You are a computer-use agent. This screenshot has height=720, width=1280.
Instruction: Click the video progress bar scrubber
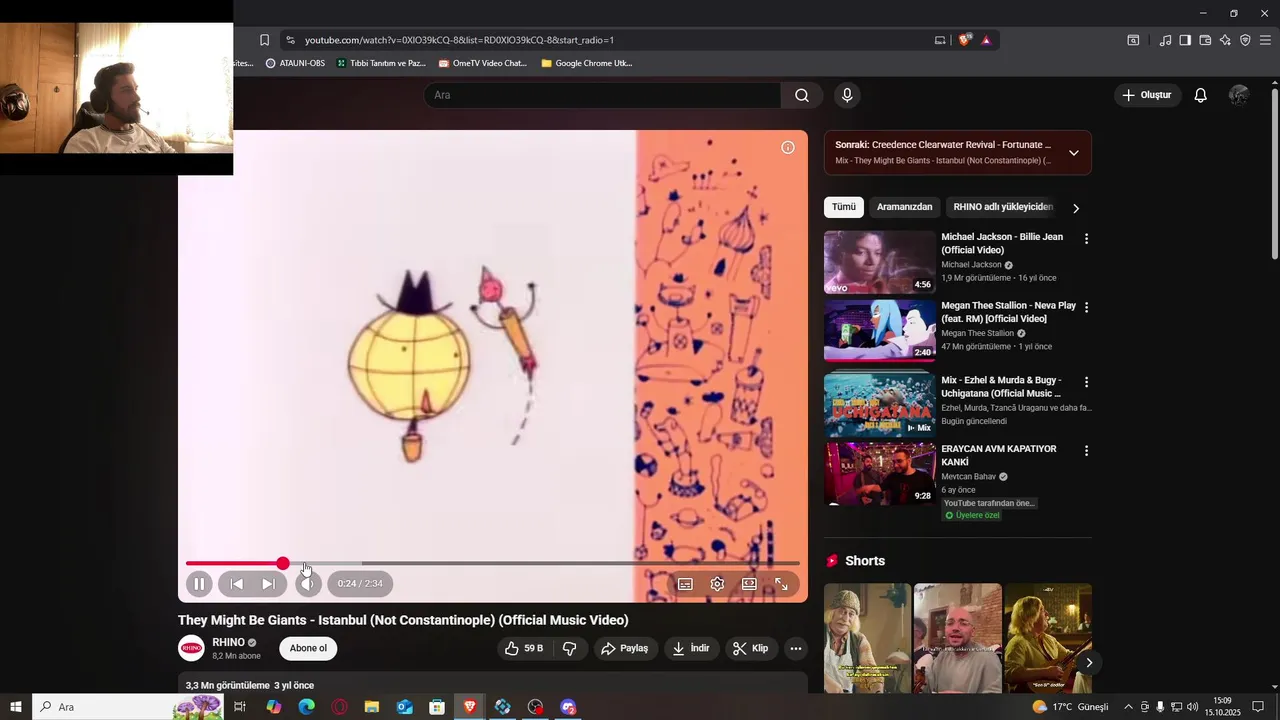pos(283,564)
